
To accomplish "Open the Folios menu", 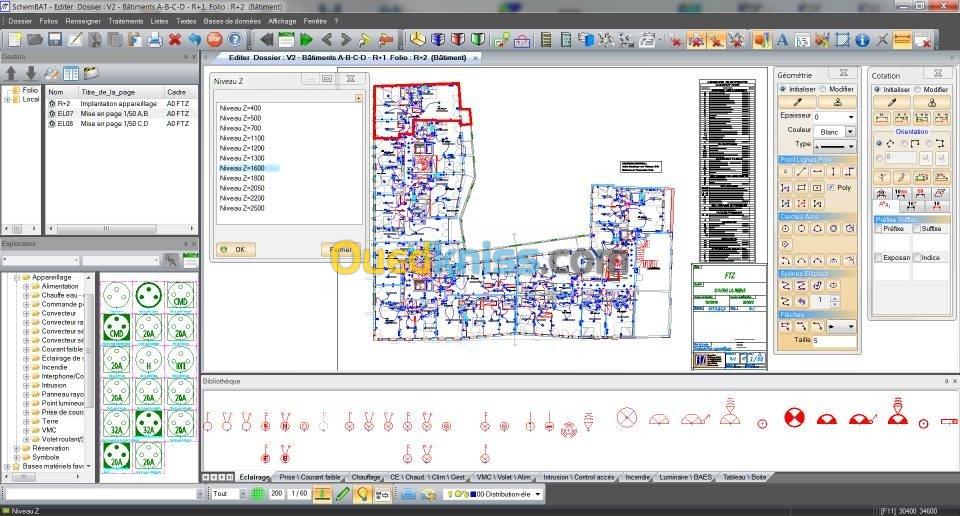I will [48, 21].
